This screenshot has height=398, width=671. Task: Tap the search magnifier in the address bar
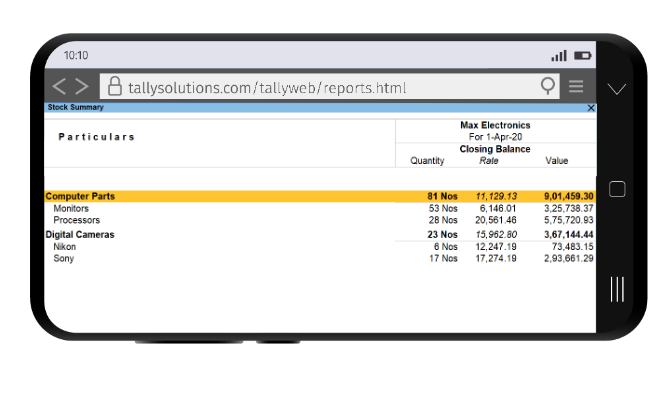548,86
